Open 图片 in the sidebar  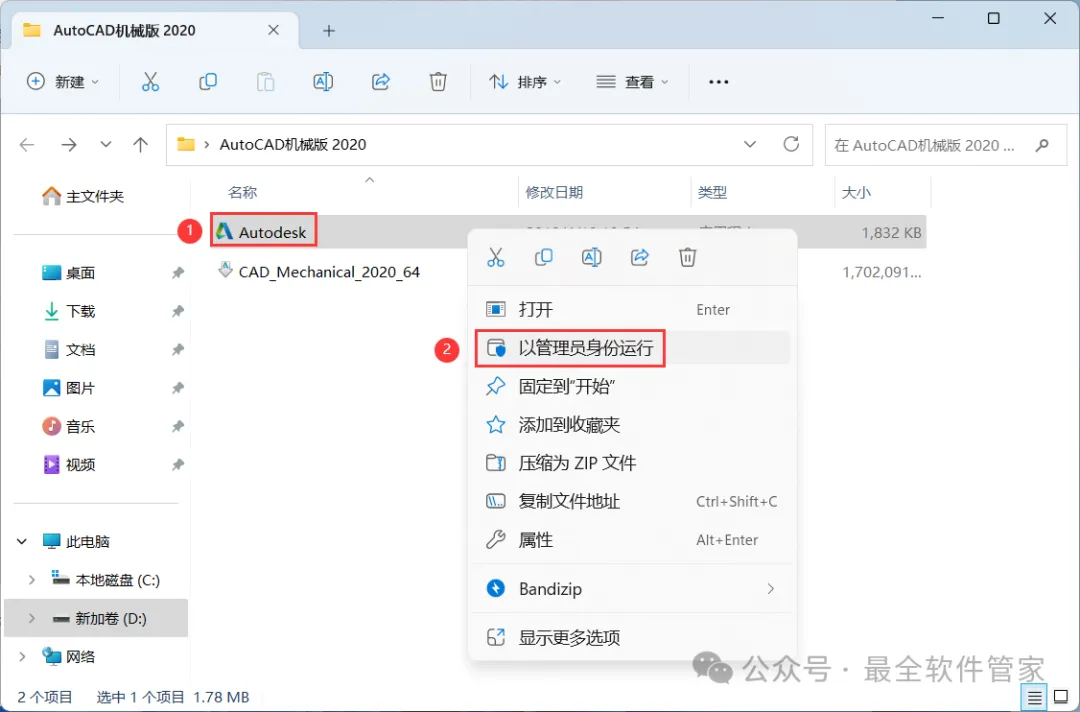tap(69, 388)
